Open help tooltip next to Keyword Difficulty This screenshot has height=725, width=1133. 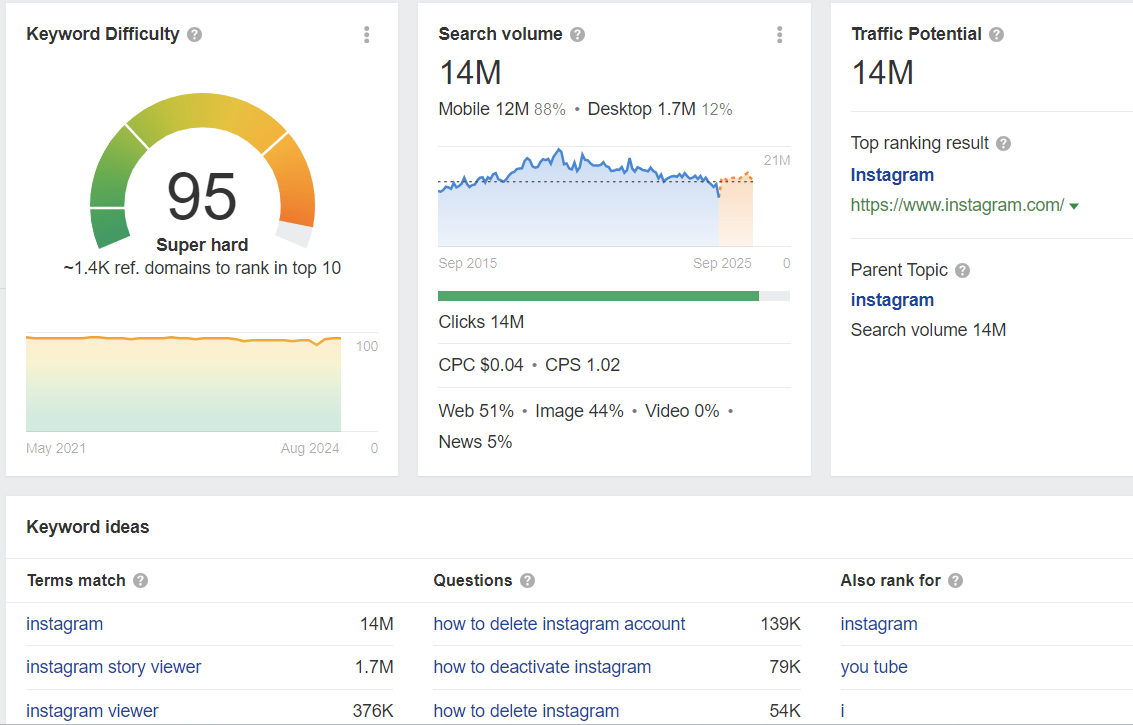pos(194,35)
